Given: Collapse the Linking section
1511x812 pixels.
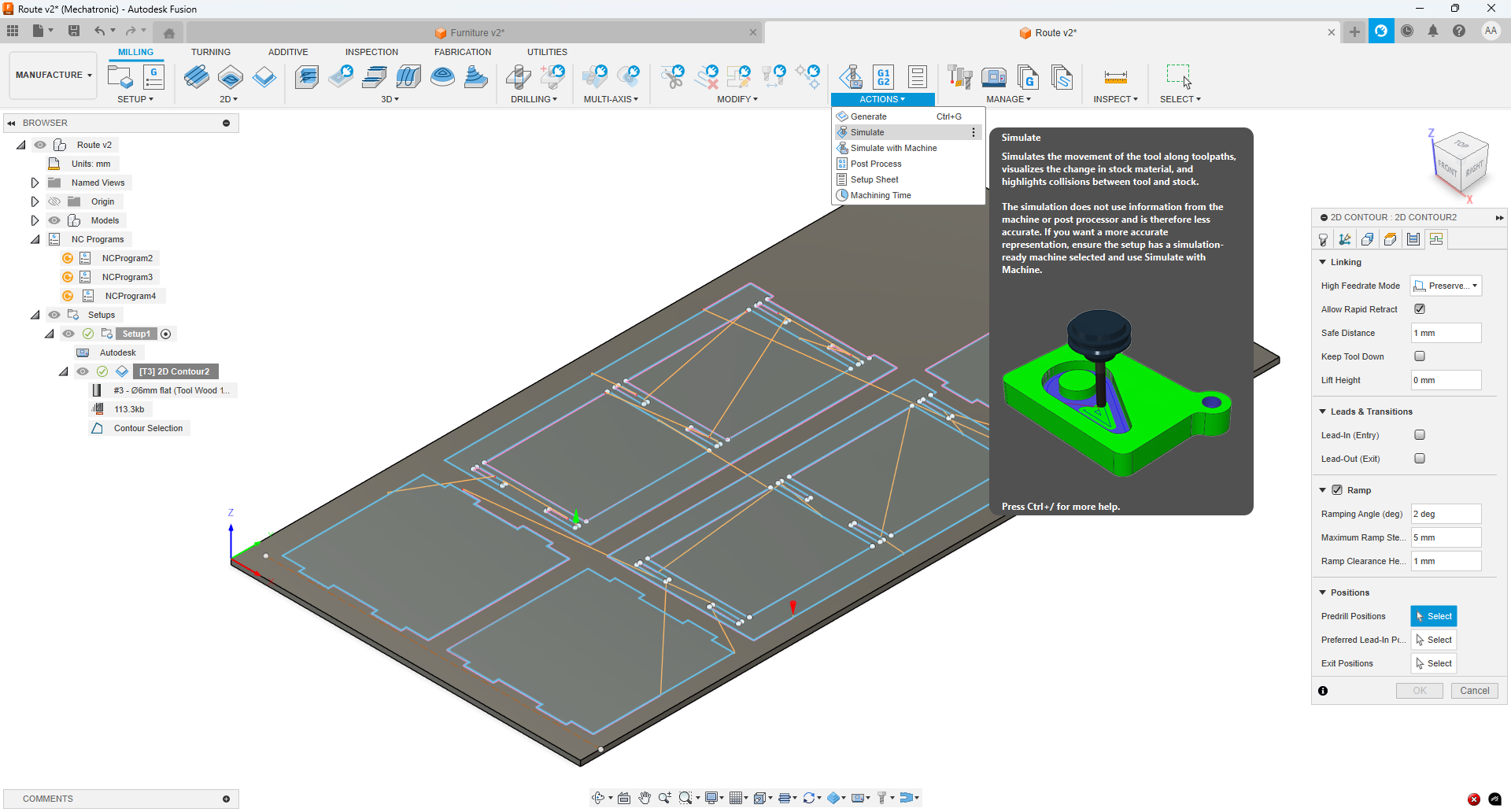Looking at the screenshot, I should (1323, 262).
